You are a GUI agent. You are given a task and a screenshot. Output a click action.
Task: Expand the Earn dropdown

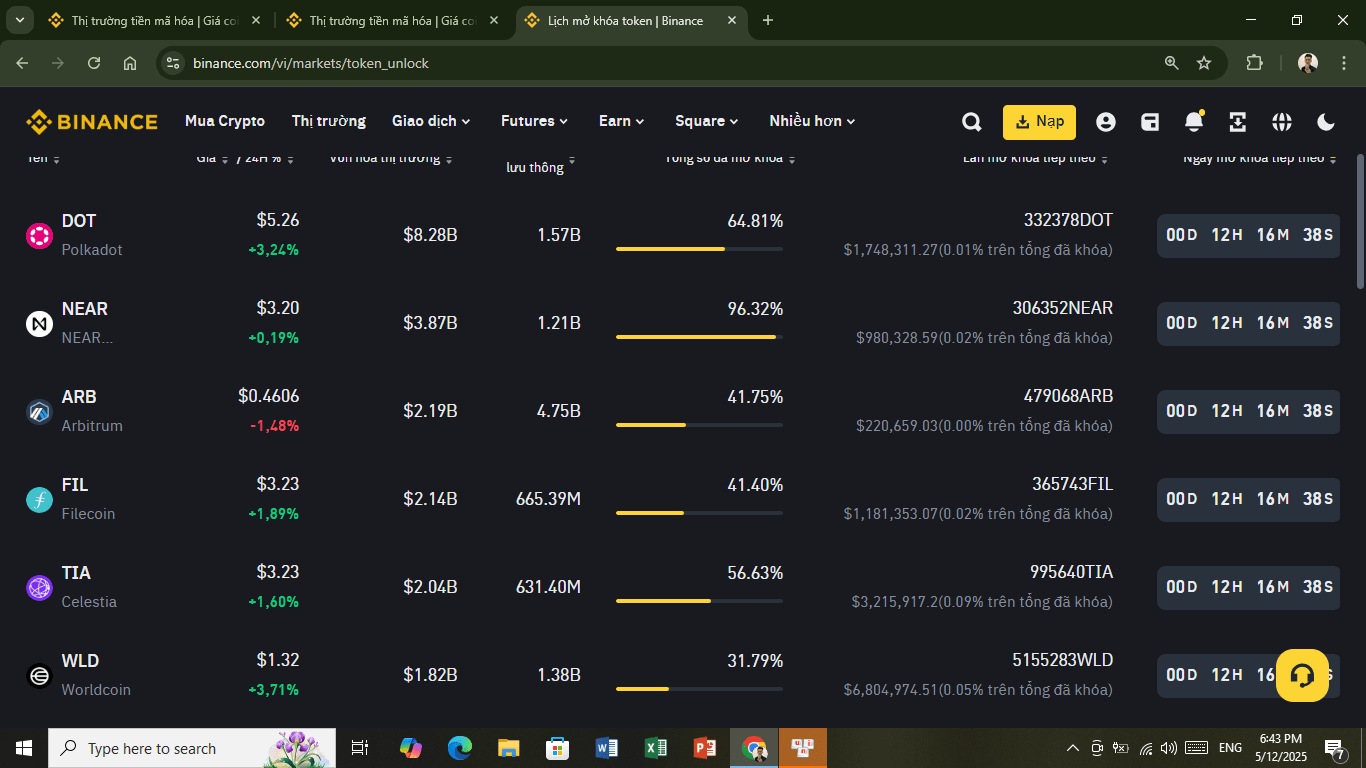(621, 121)
